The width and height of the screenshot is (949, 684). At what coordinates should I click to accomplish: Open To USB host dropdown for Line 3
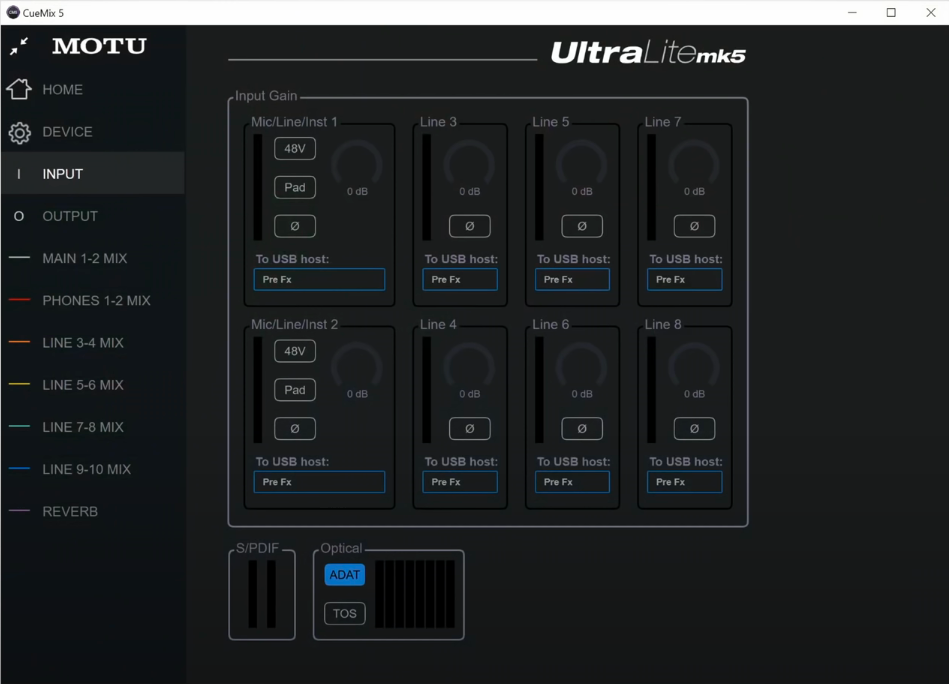(x=460, y=280)
